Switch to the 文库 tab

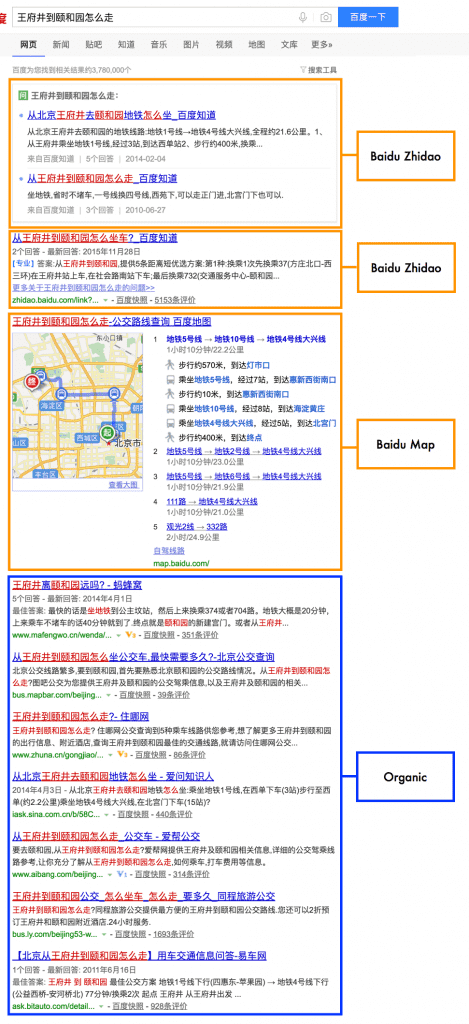289,45
